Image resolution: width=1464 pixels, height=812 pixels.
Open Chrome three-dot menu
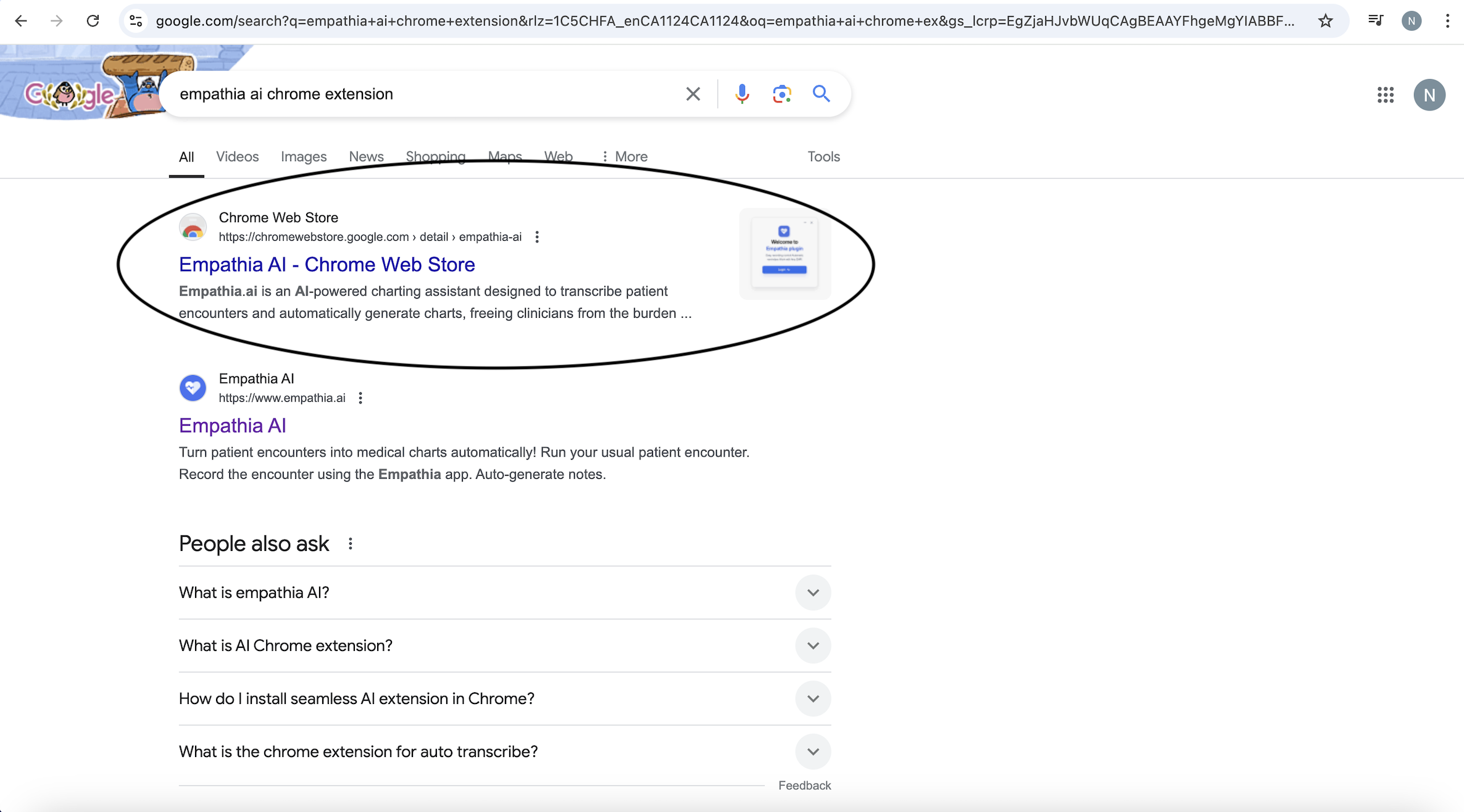(1447, 21)
